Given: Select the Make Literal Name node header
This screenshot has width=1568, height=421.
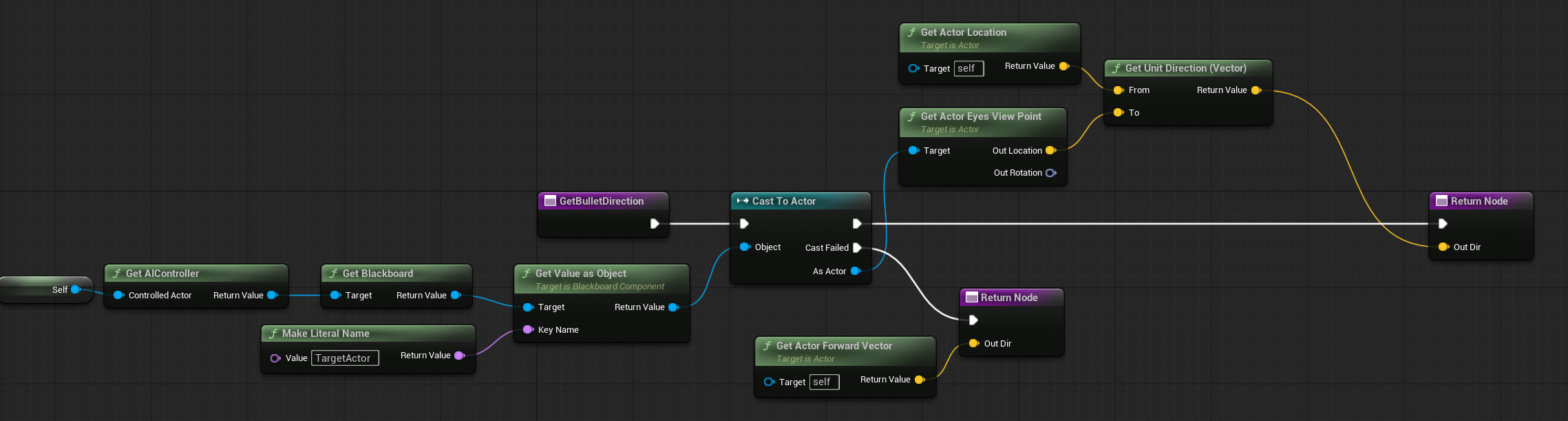Looking at the screenshot, I should [326, 333].
